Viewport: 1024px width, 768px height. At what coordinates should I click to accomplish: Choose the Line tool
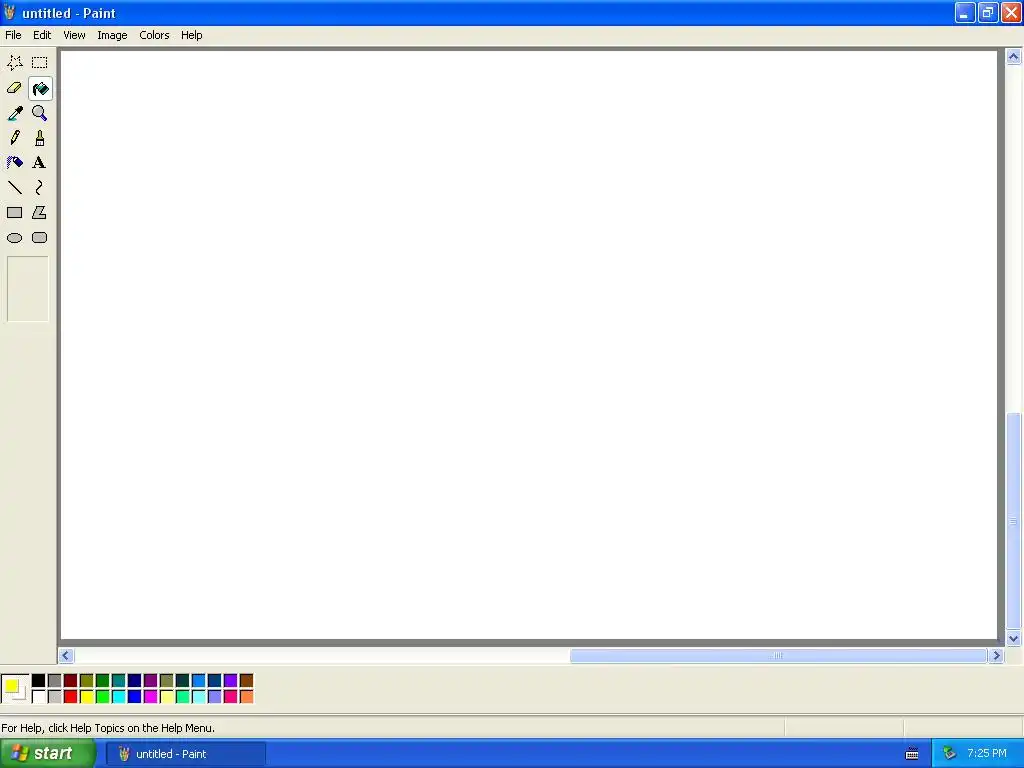click(x=14, y=188)
